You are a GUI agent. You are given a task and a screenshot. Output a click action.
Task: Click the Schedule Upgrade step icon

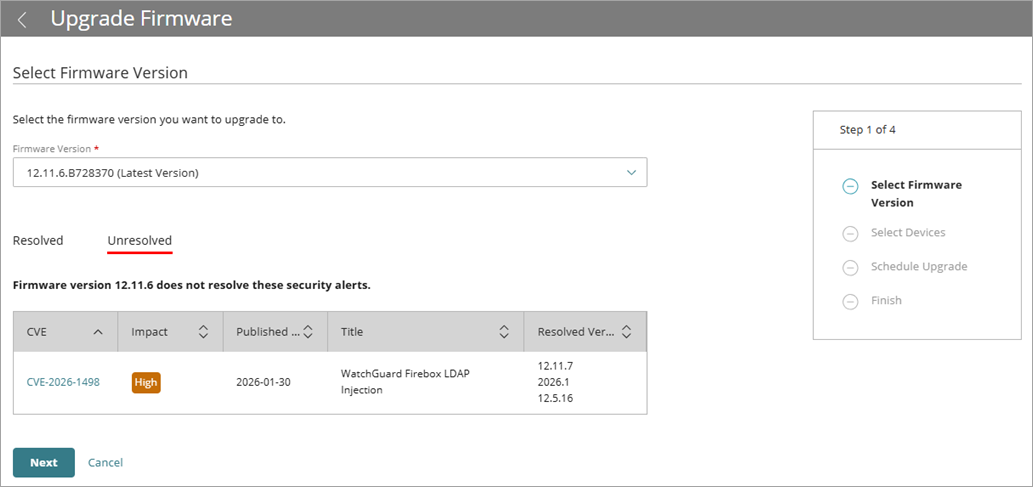click(851, 268)
